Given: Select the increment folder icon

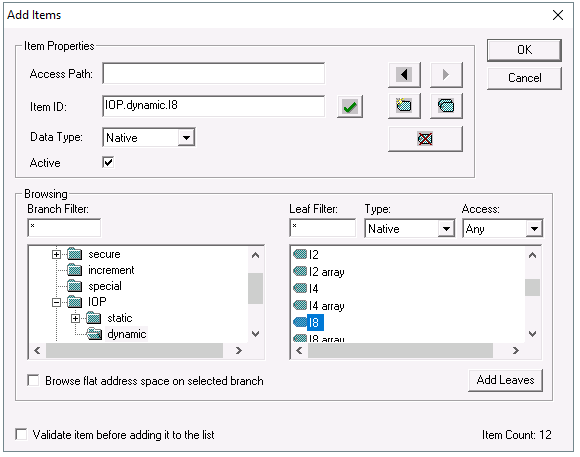Looking at the screenshot, I should click(x=75, y=270).
